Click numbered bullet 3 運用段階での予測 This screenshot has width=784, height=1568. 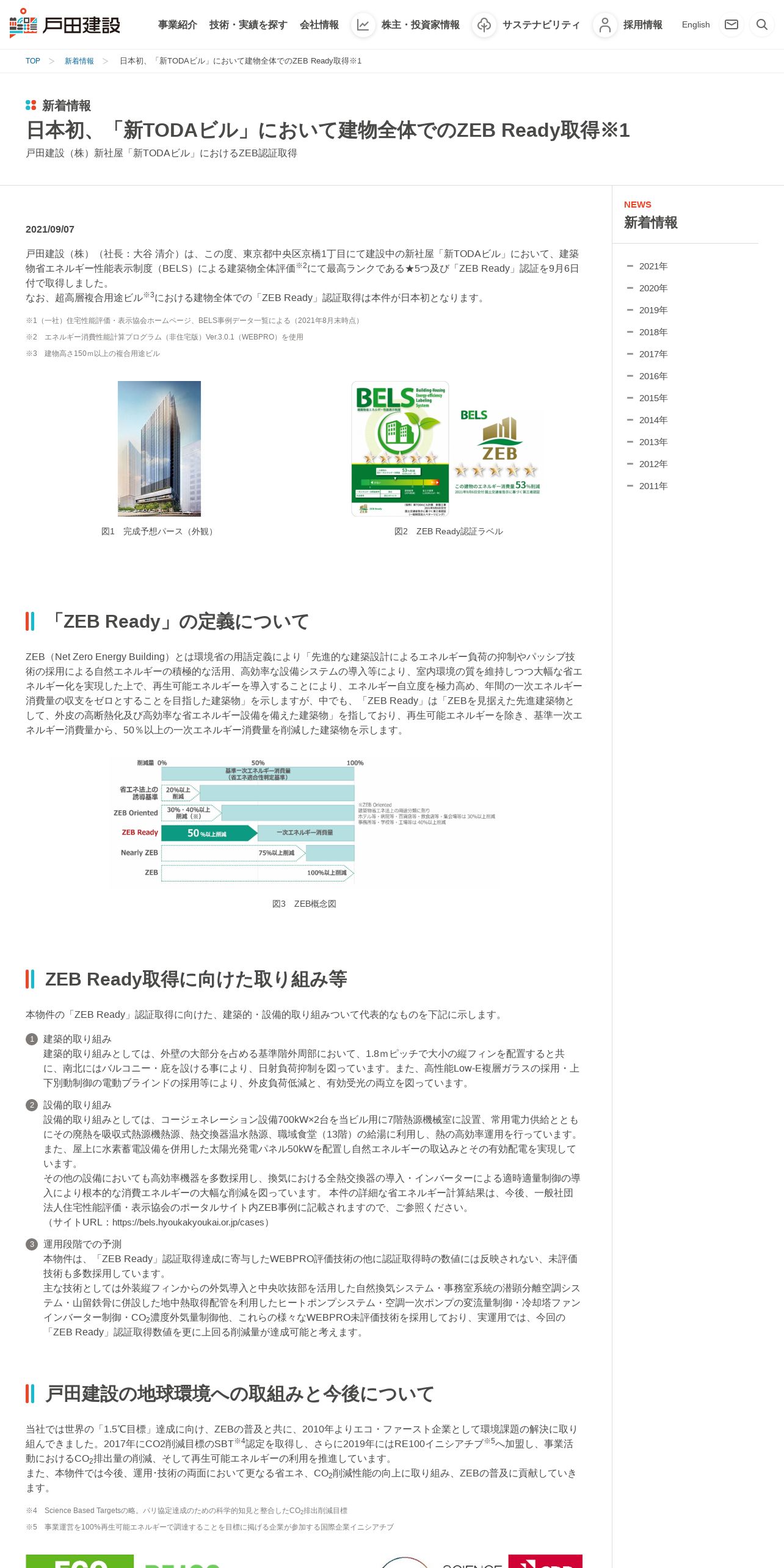pos(82,1244)
